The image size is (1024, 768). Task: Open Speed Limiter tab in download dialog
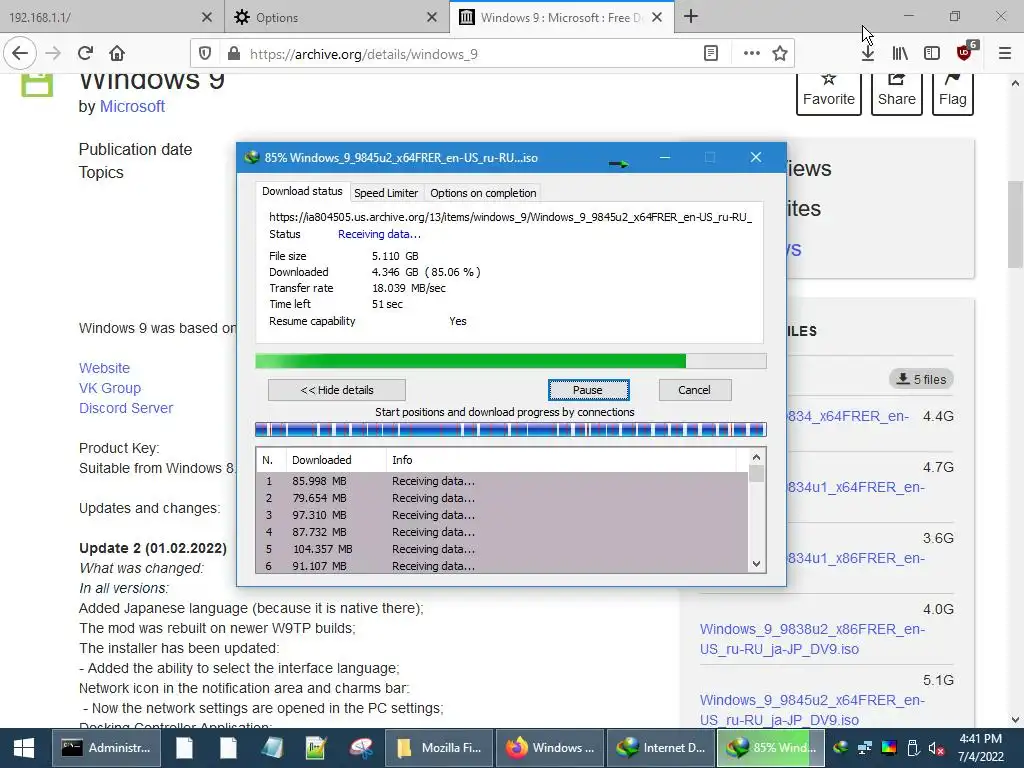[386, 193]
